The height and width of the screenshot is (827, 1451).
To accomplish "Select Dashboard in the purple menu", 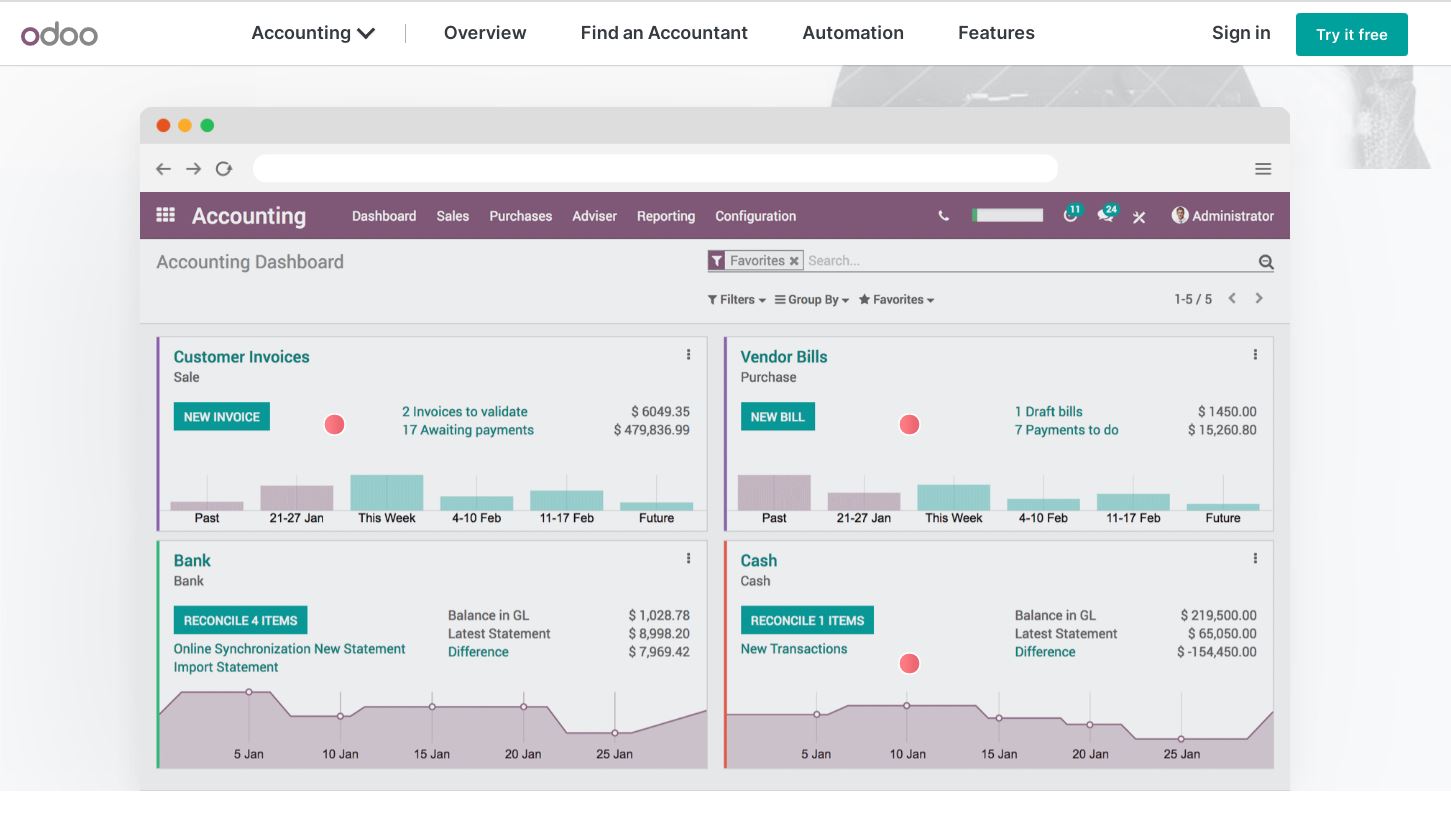I will tap(384, 216).
